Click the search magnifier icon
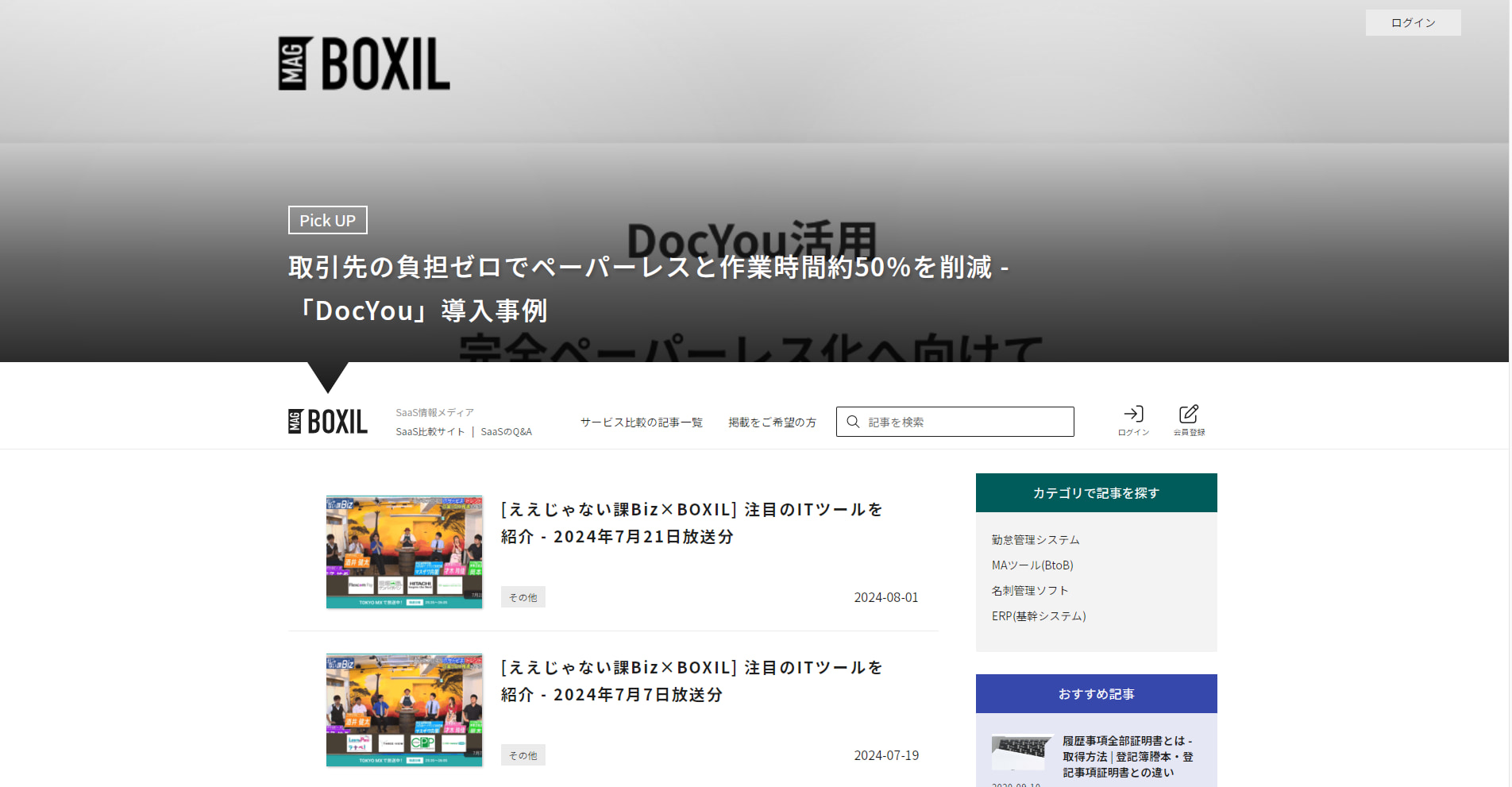1512x787 pixels. click(854, 422)
